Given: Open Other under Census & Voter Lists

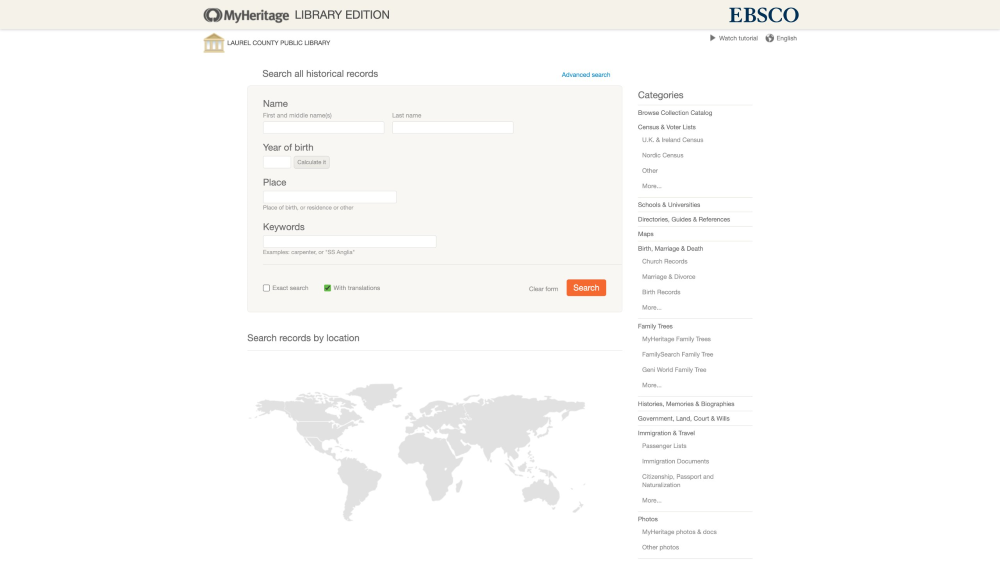Looking at the screenshot, I should tap(649, 170).
